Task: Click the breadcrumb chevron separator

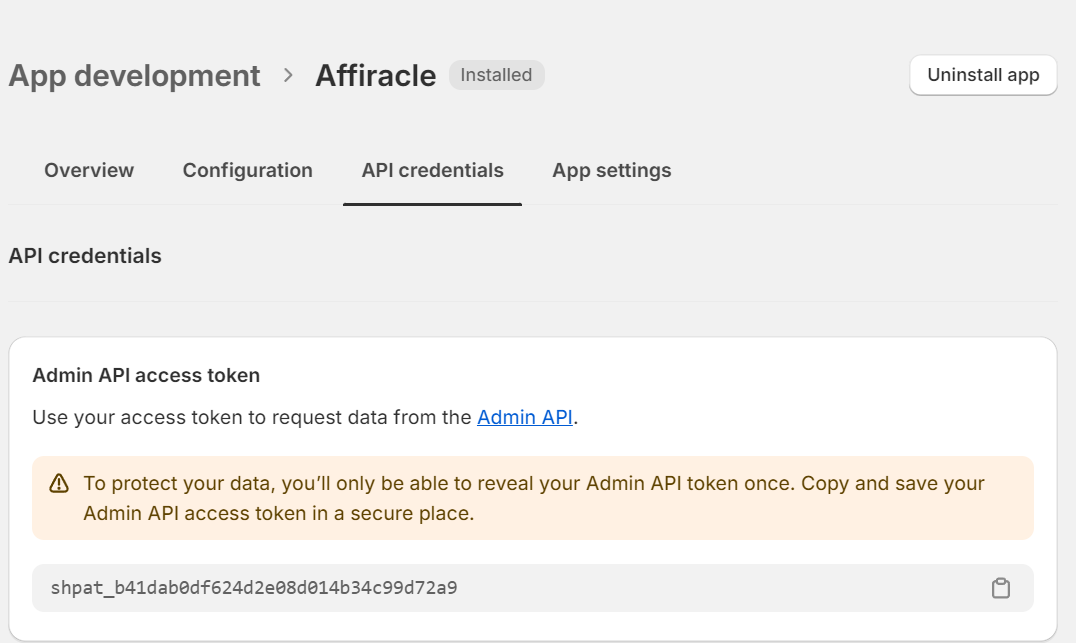Action: pos(288,75)
